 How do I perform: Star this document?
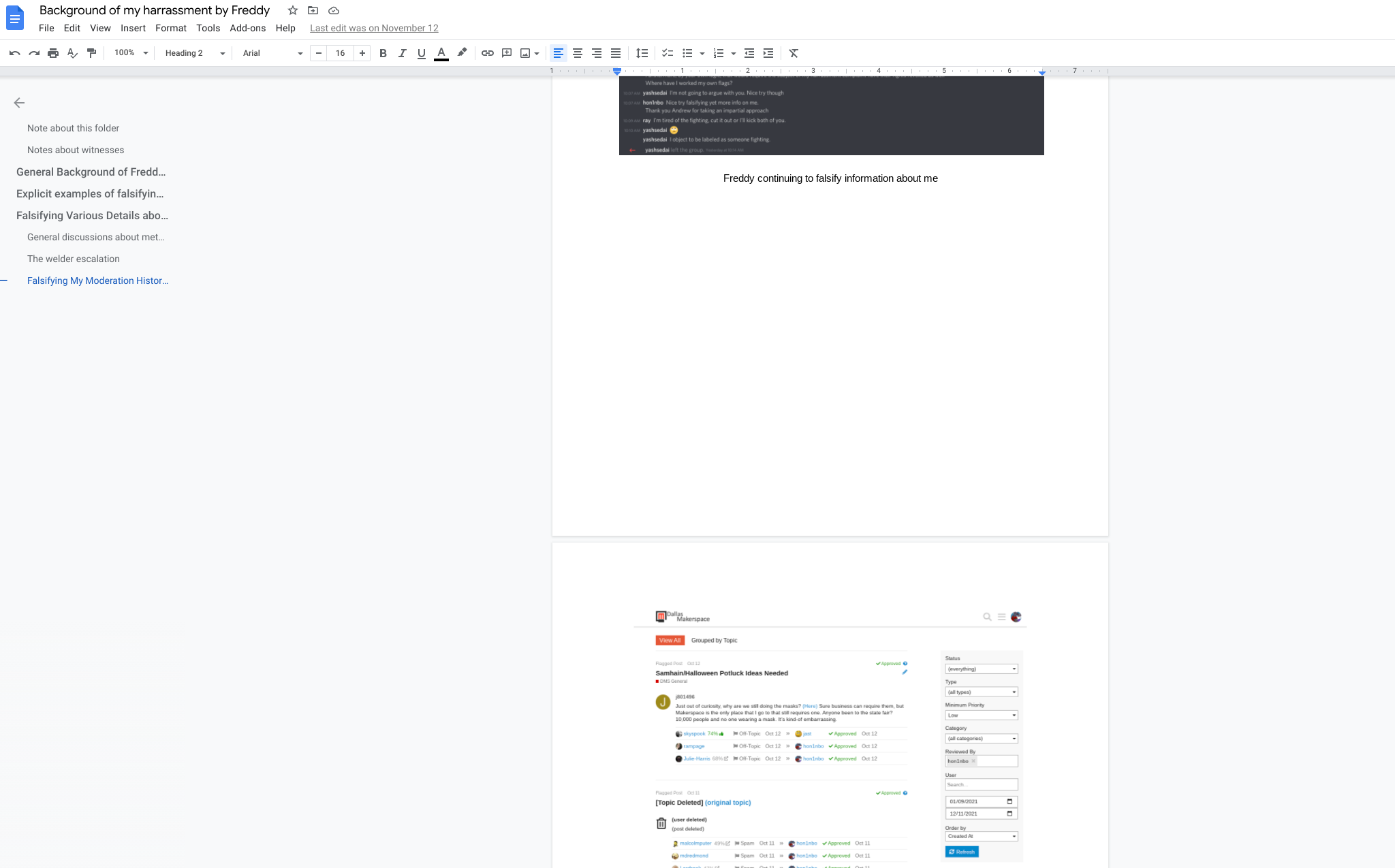point(293,10)
